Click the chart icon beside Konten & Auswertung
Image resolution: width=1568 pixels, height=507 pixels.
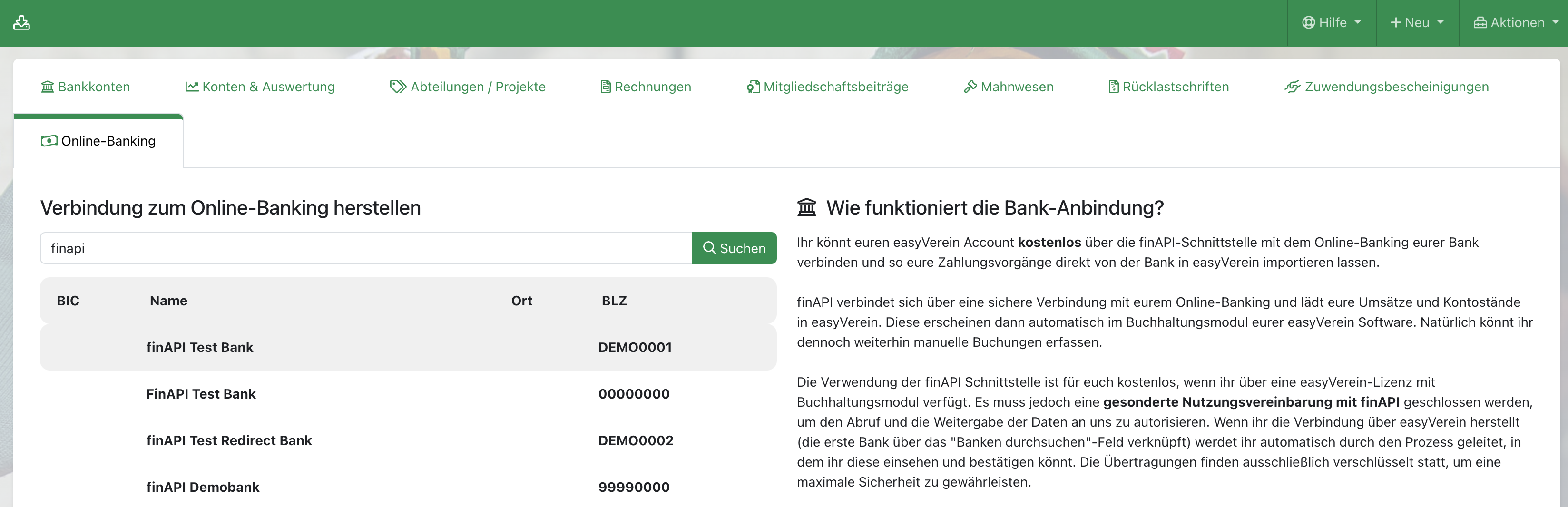coord(192,87)
